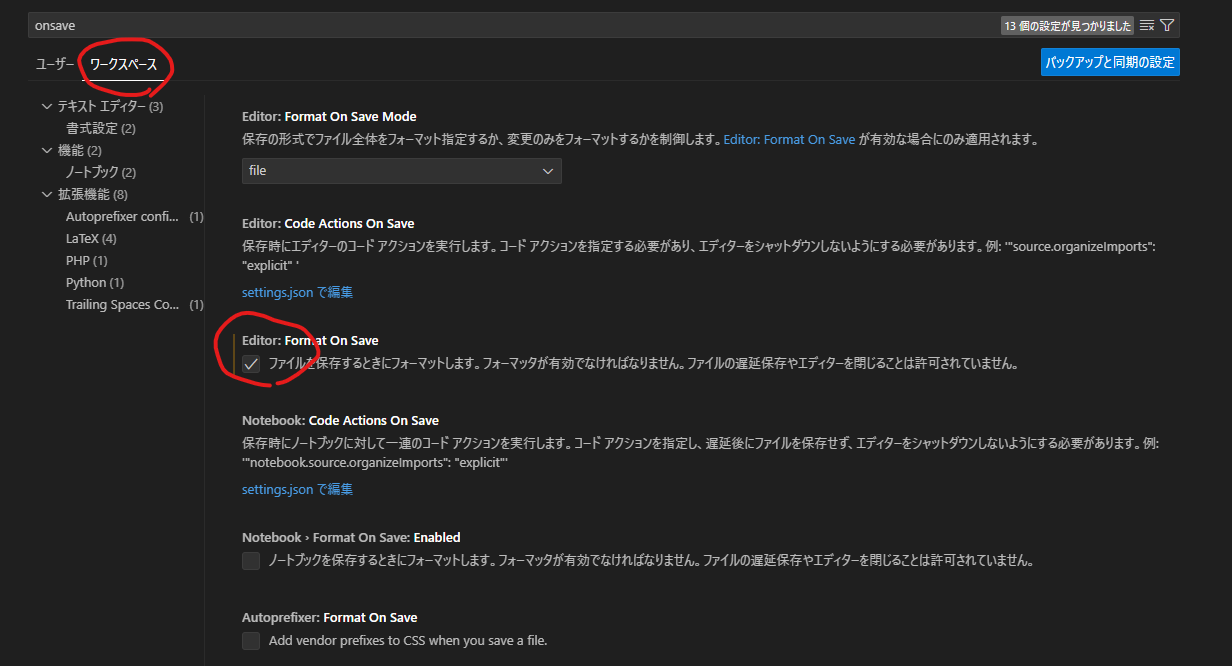1232x666 pixels.
Task: Select ノートブック (2) in settings tree
Action: pyautogui.click(x=101, y=172)
